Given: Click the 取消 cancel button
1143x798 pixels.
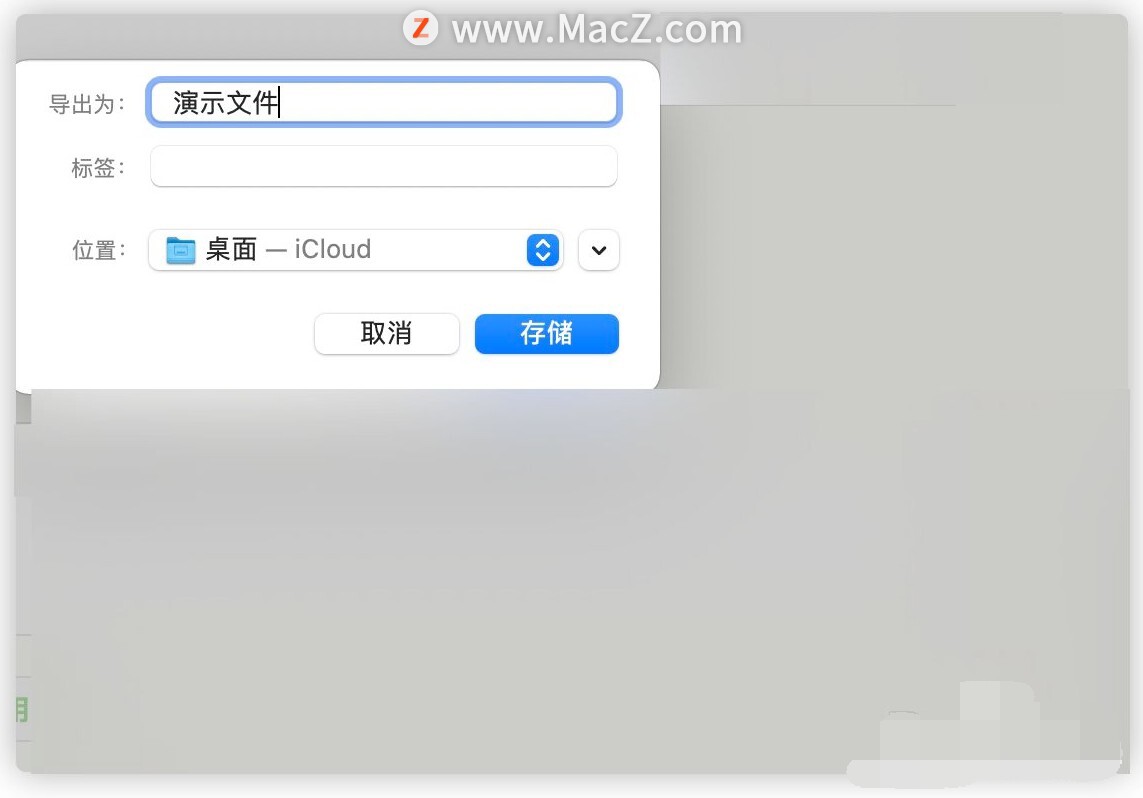Looking at the screenshot, I should [x=386, y=334].
